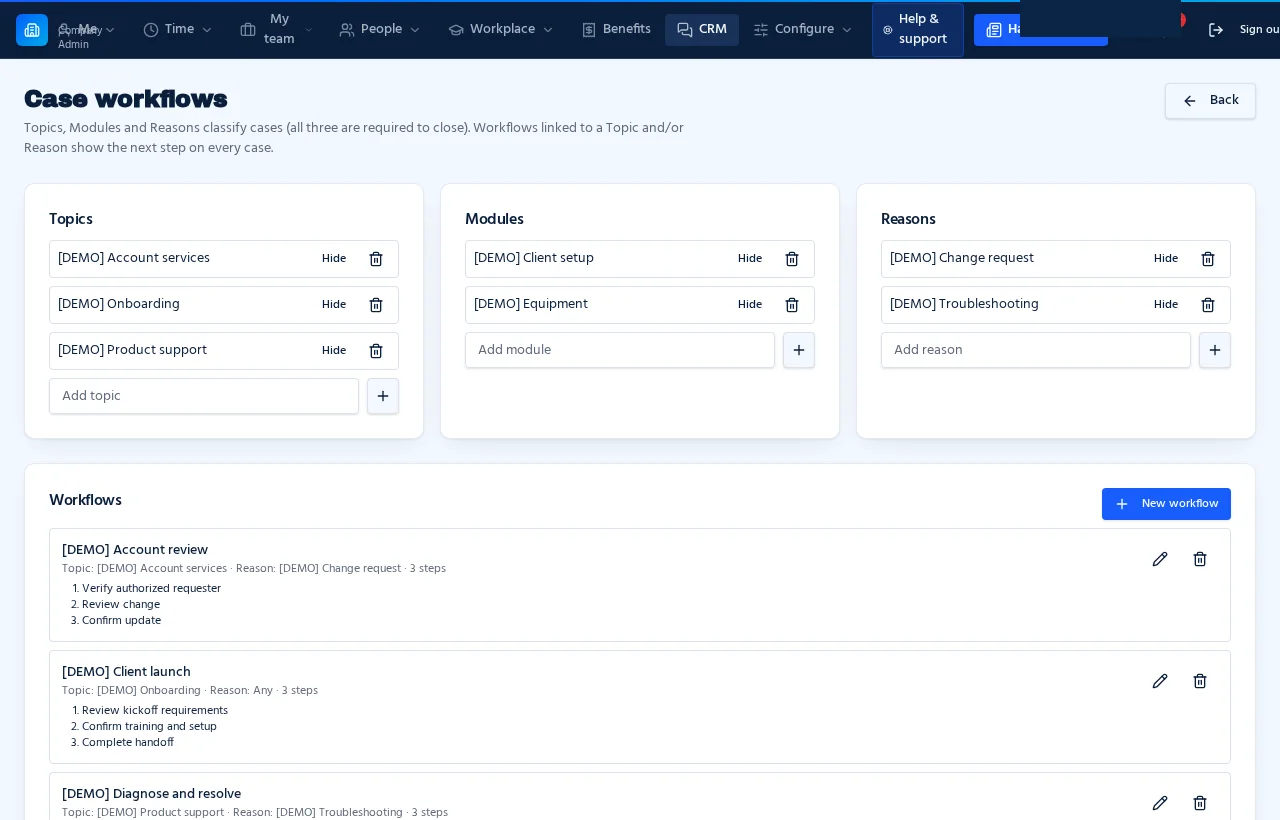1280x820 pixels.
Task: Hide the Troubleshooting reason
Action: coord(1166,305)
